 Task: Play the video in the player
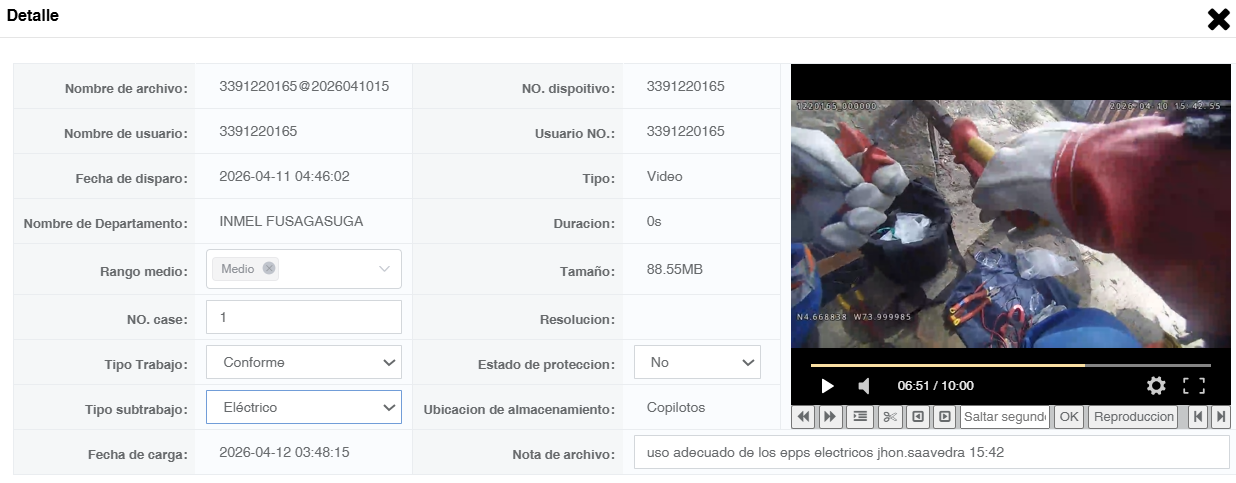(827, 386)
